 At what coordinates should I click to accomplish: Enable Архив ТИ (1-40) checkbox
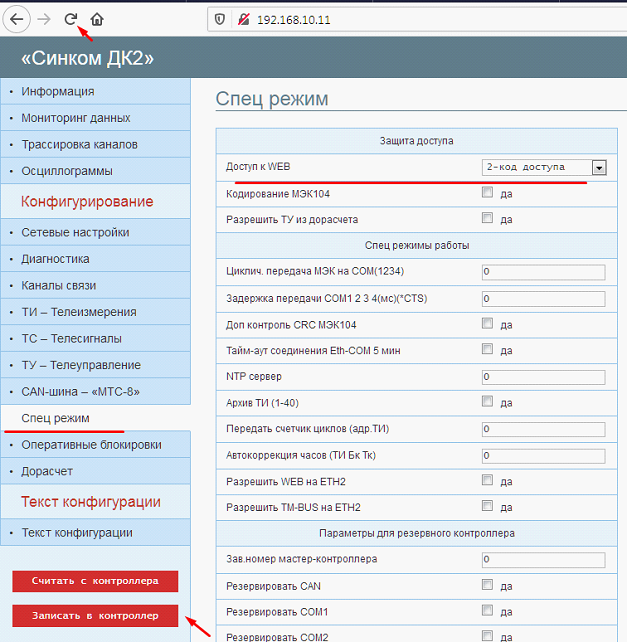pyautogui.click(x=487, y=402)
